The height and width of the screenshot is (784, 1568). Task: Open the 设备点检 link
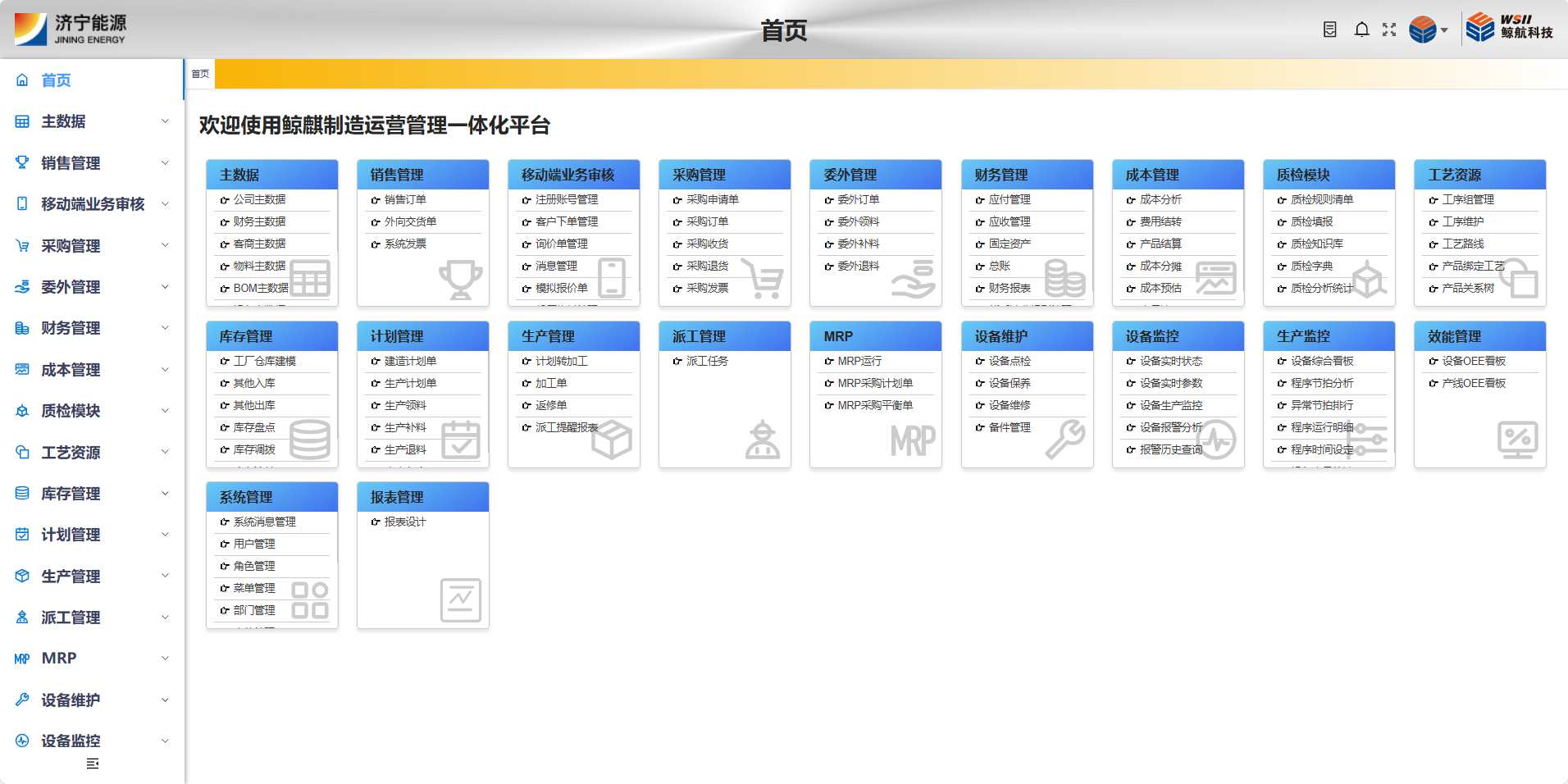click(1010, 361)
